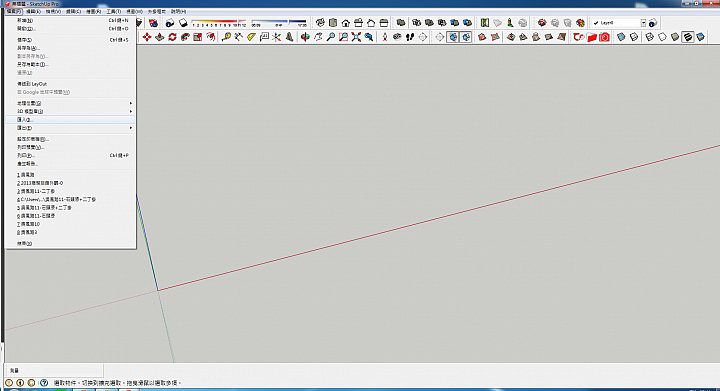Toggle Display Section Cuts button
The width and height of the screenshot is (720, 391).
[x=466, y=37]
